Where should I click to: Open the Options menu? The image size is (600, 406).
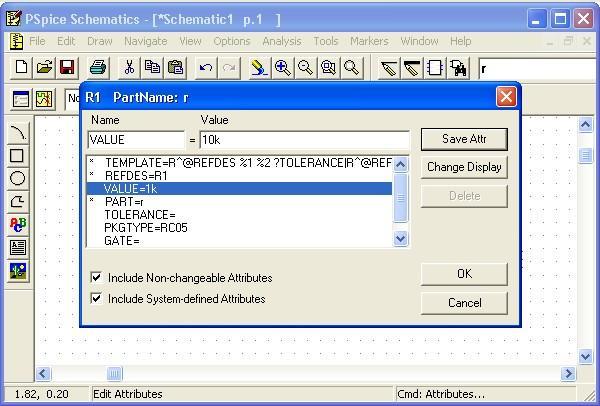click(x=232, y=41)
